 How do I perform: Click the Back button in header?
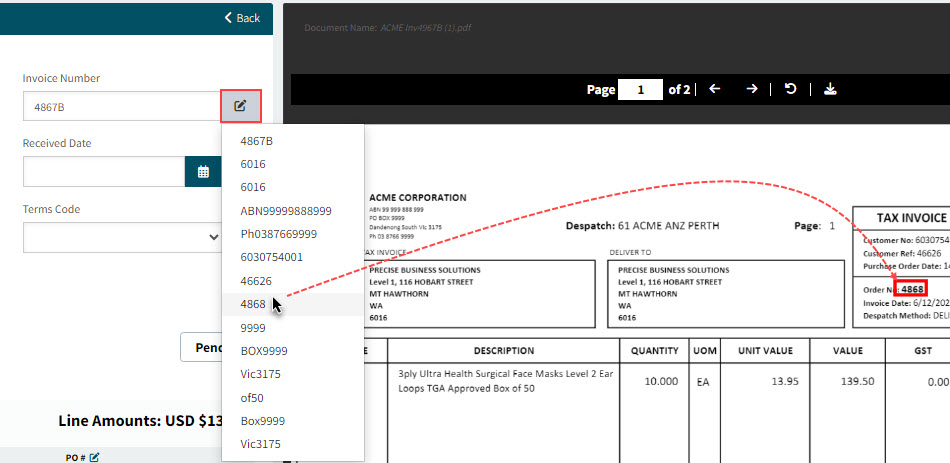pos(242,18)
